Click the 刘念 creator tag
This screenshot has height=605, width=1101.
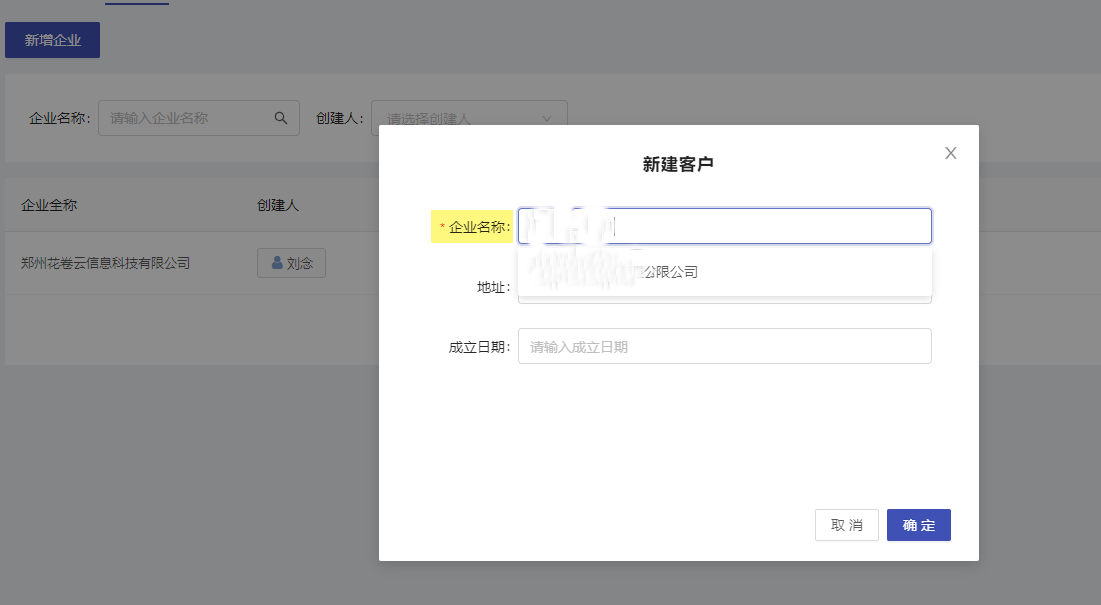(x=291, y=263)
